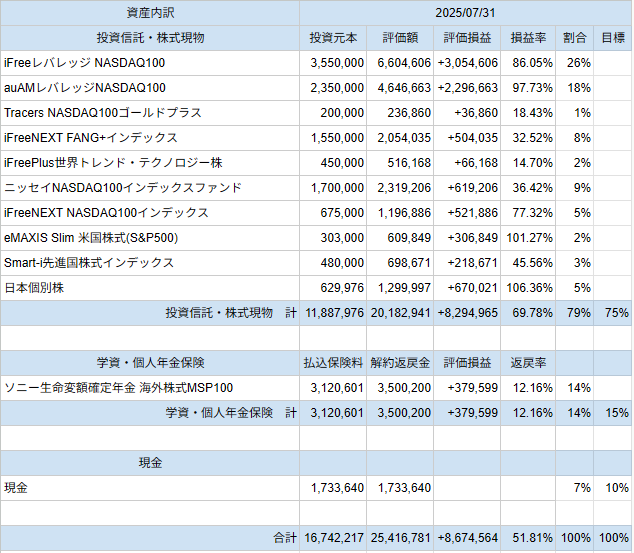Select the 6,604,606 valuation cell

(x=400, y=63)
